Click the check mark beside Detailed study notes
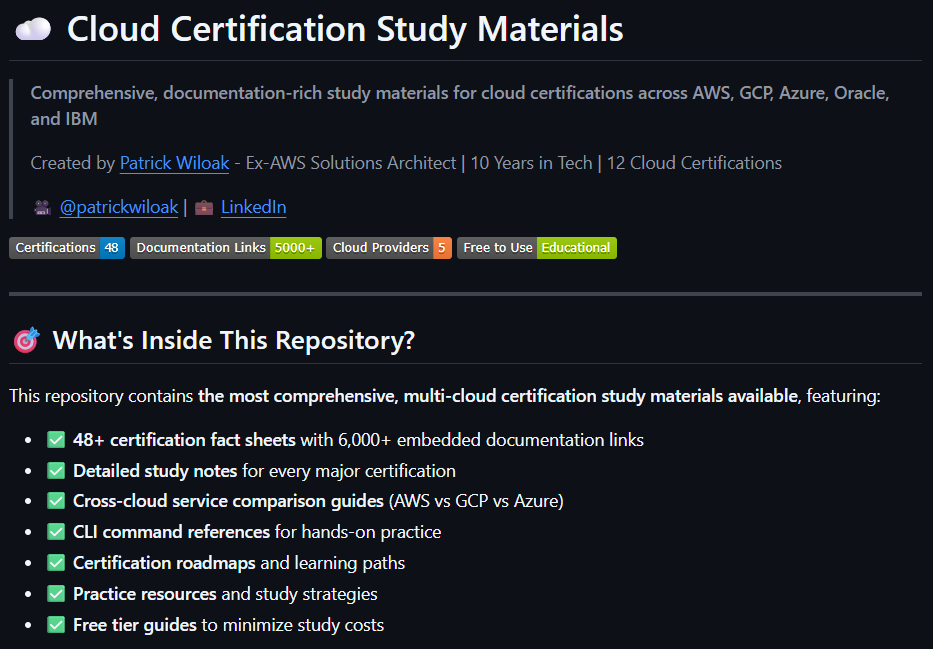Screen dimensions: 933x649 [56, 471]
